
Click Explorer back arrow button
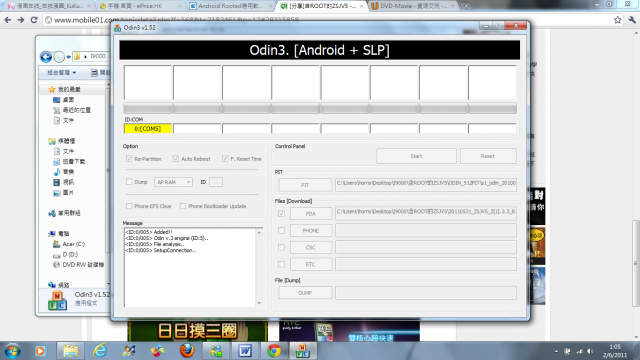(46, 57)
